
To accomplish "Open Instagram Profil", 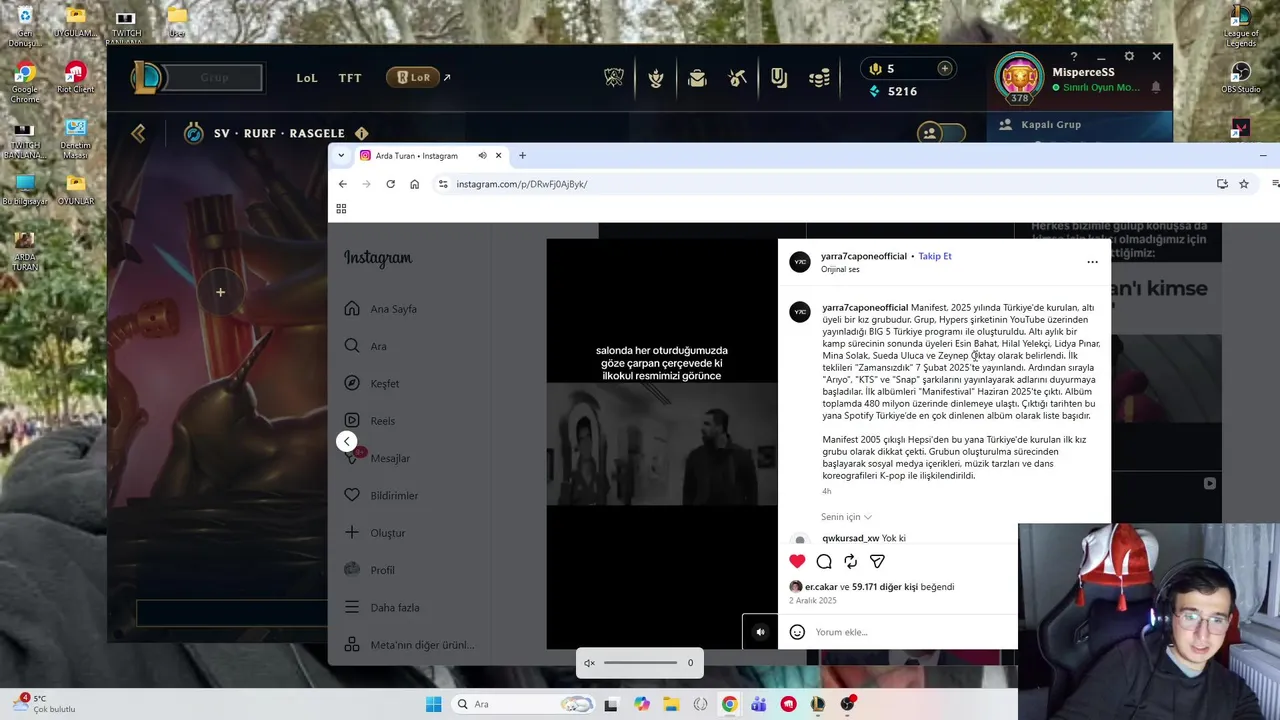I will click(x=369, y=570).
